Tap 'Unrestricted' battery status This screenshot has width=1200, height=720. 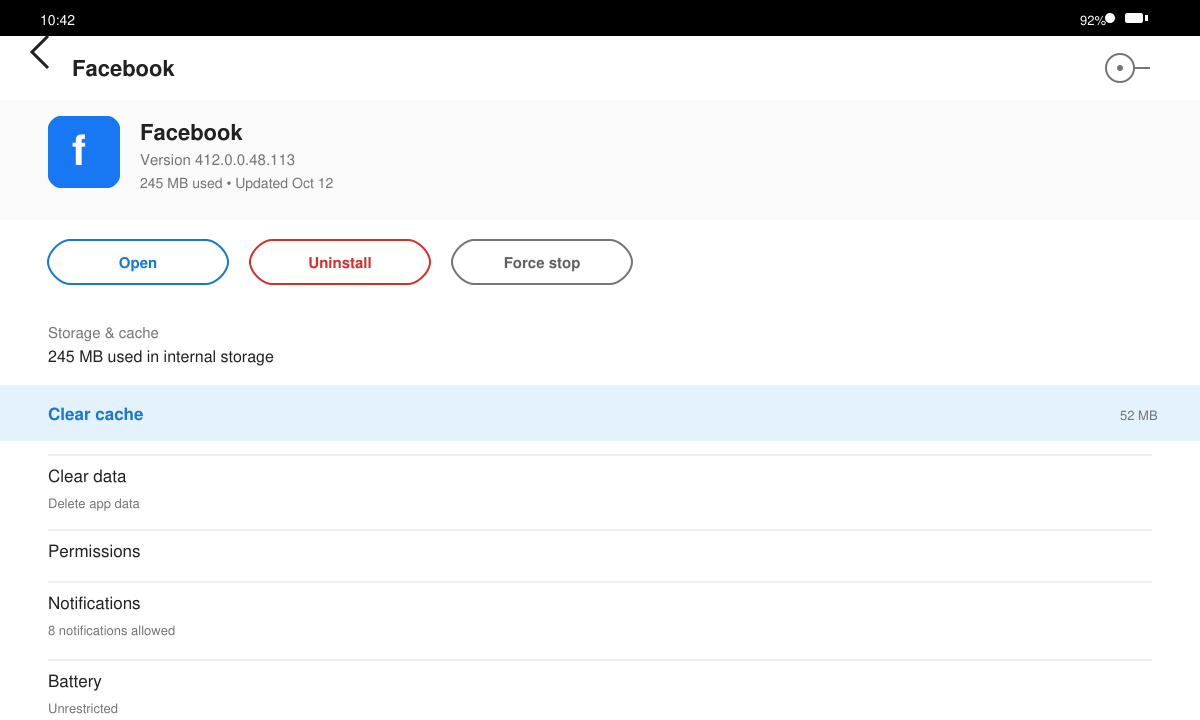tap(83, 709)
